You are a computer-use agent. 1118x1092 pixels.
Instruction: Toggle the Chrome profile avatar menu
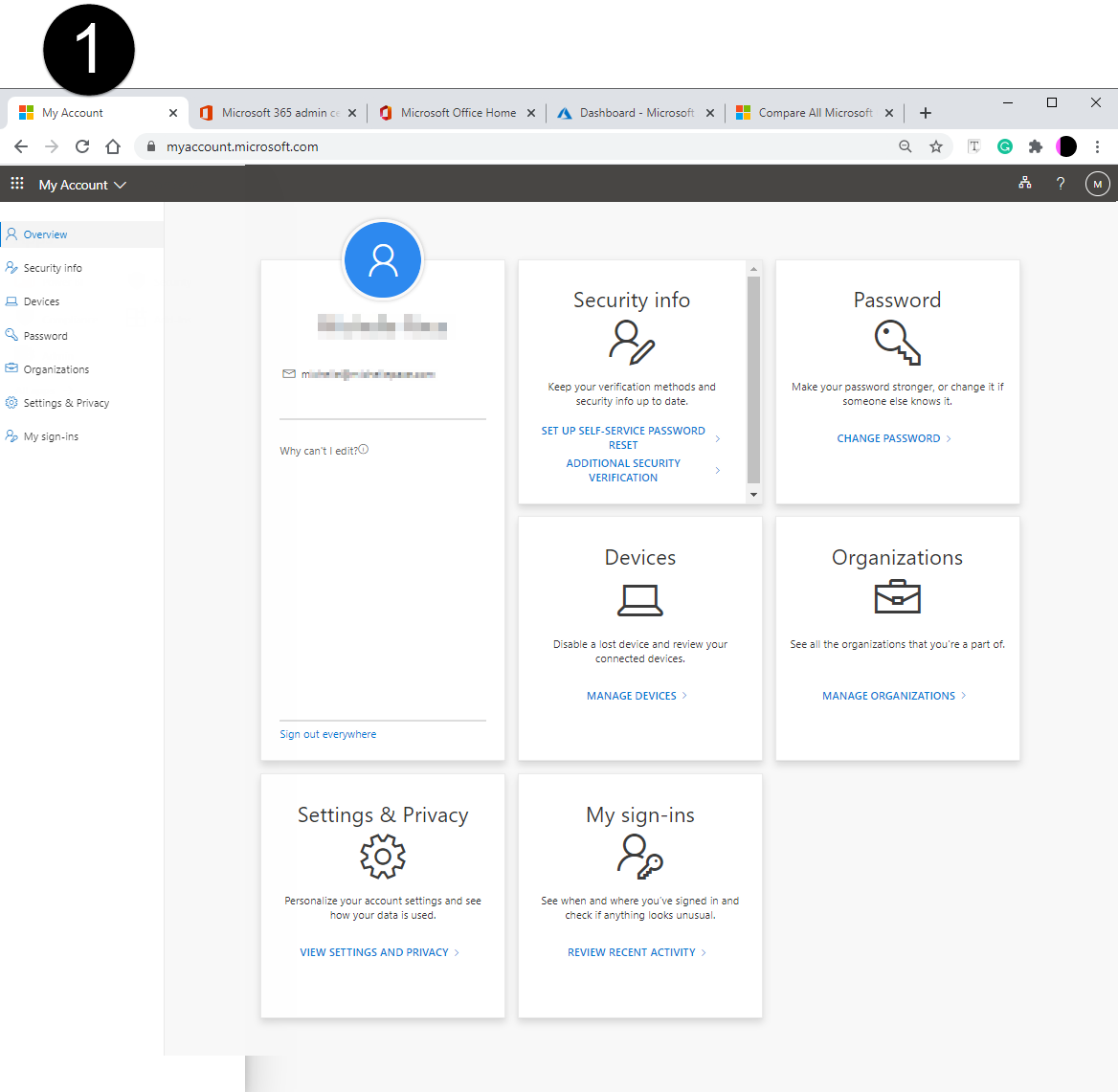click(x=1065, y=146)
